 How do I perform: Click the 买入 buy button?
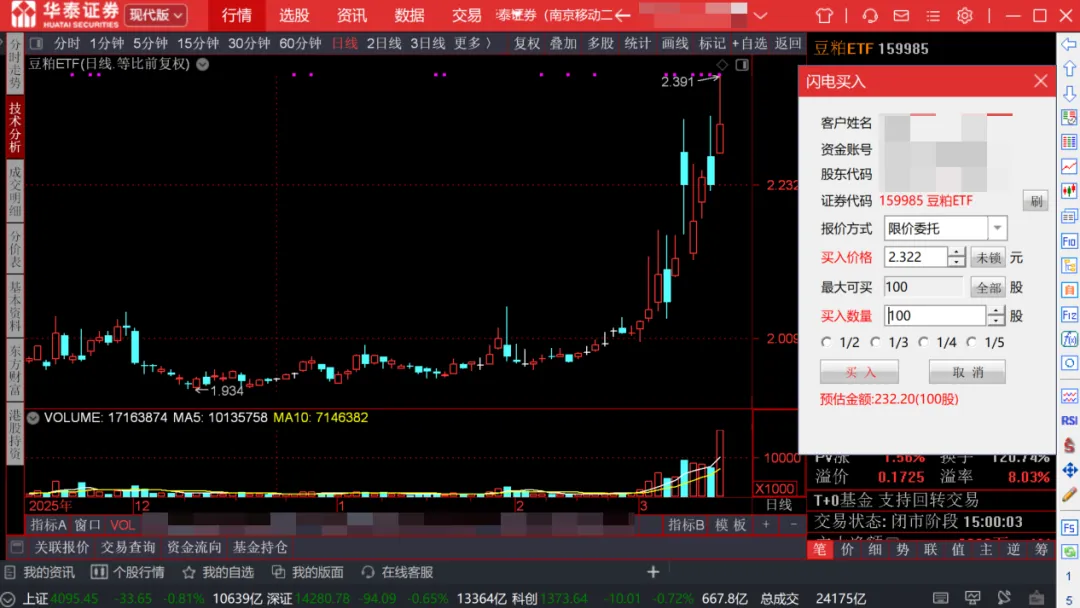(x=860, y=372)
